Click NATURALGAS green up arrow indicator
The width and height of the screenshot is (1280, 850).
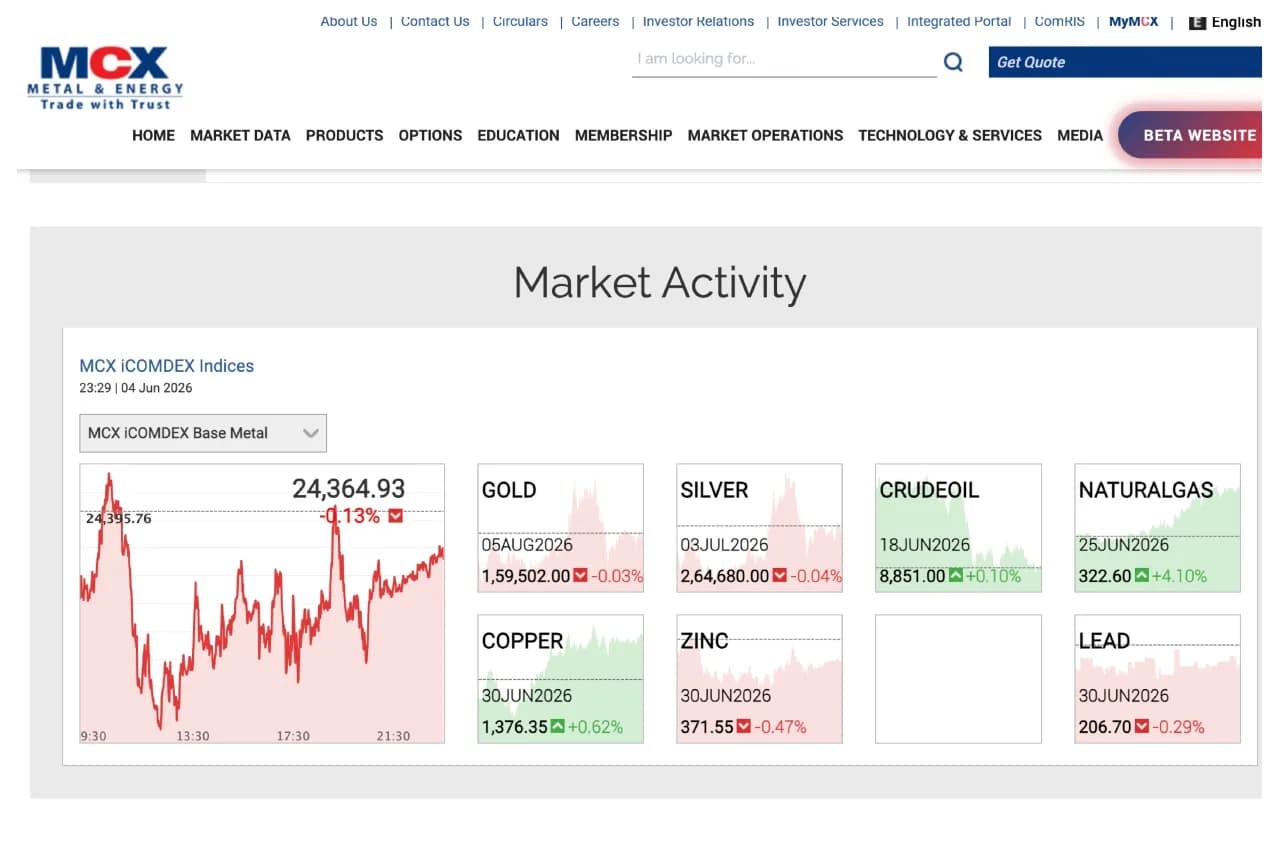coord(1142,576)
